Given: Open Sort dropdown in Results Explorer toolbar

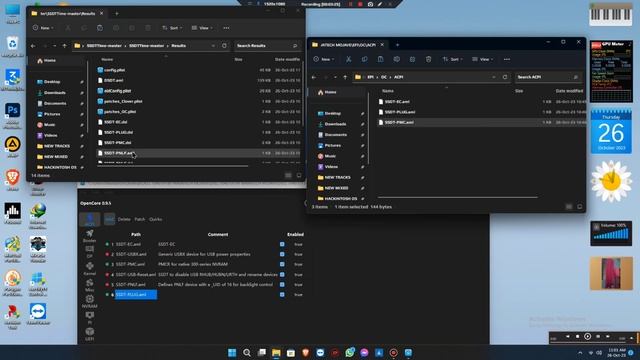Looking at the screenshot, I should tap(172, 28).
